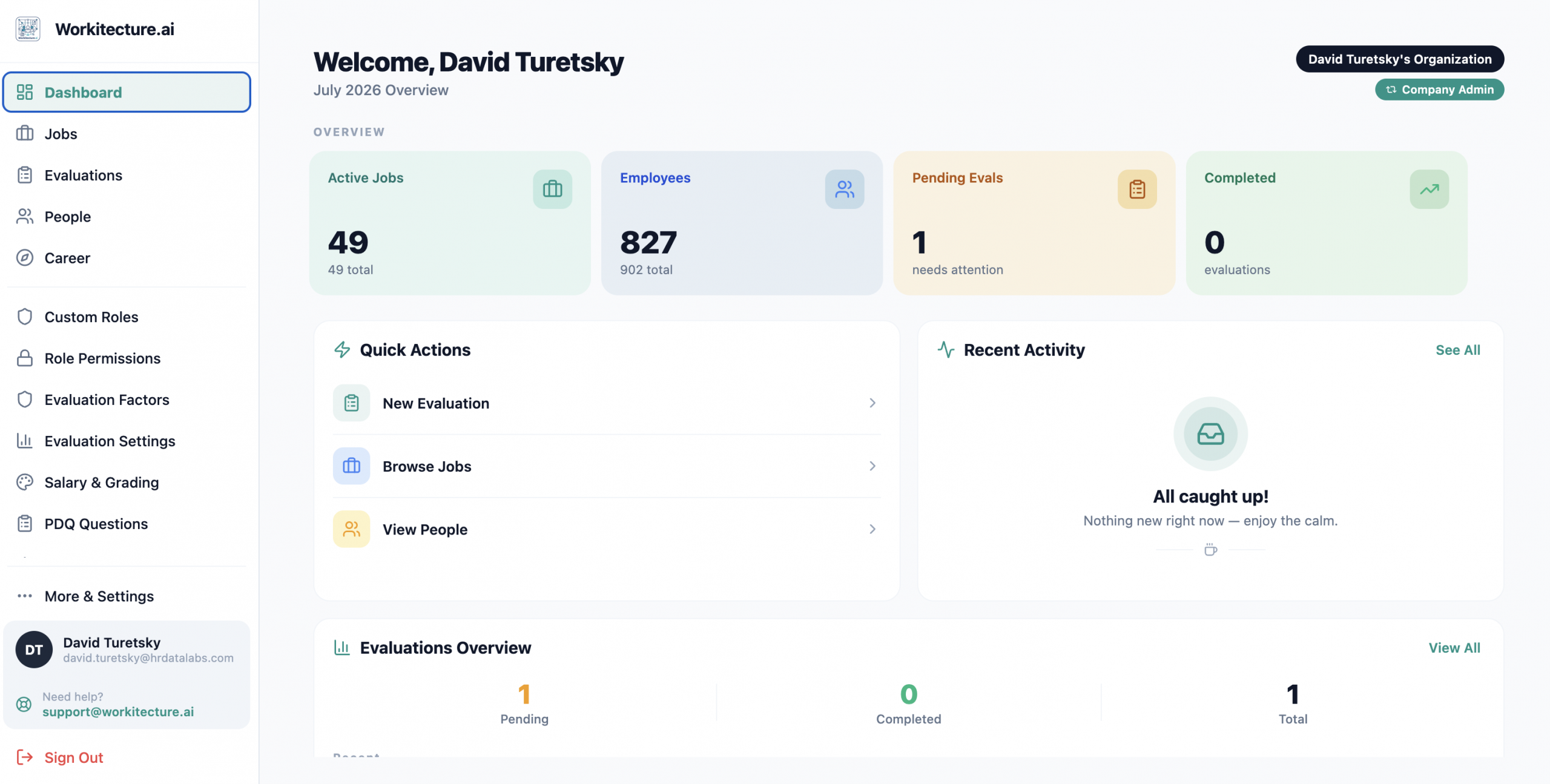Open the Active Jobs card showing 49

(x=450, y=223)
